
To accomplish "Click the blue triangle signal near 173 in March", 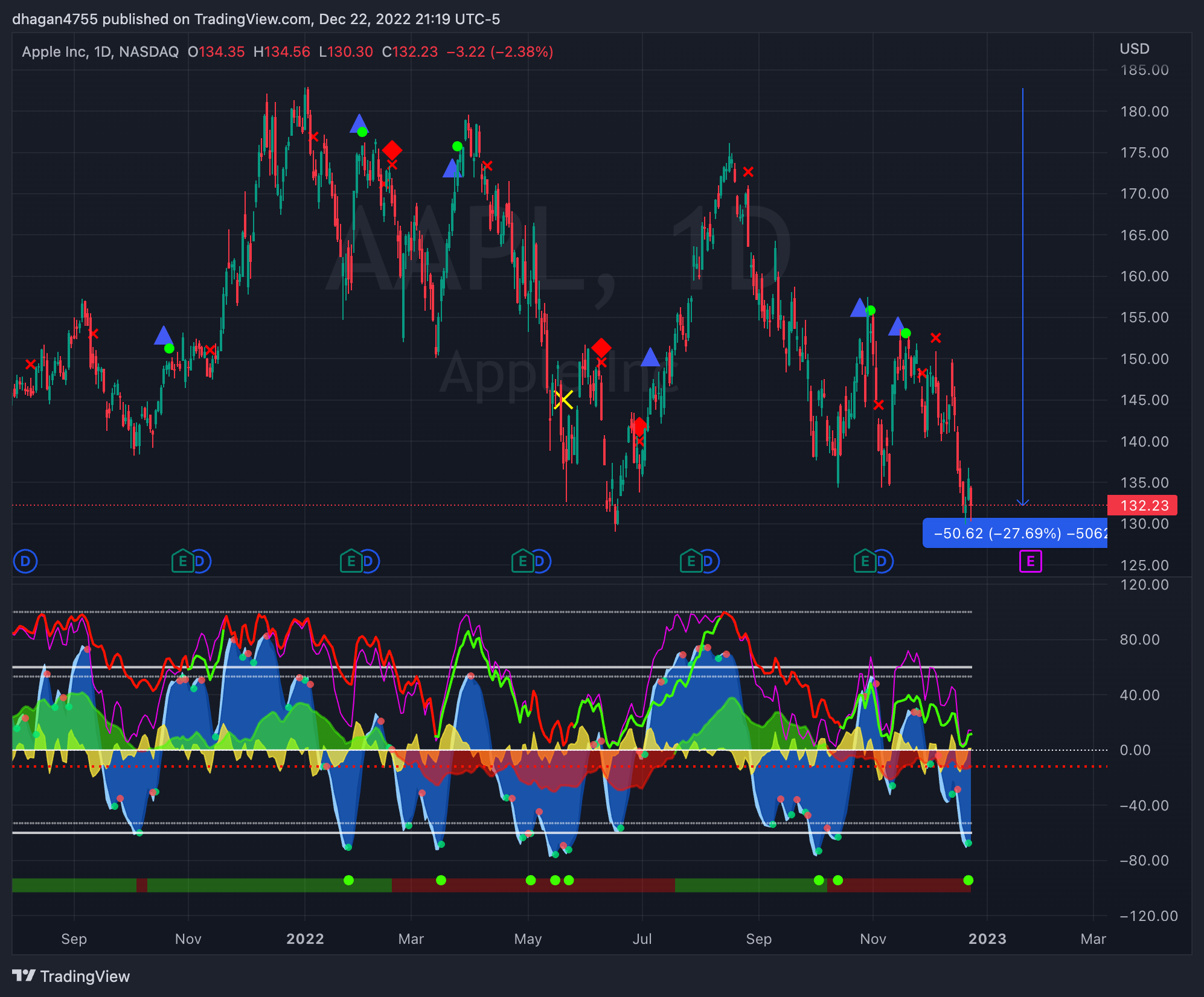I will 452,168.
